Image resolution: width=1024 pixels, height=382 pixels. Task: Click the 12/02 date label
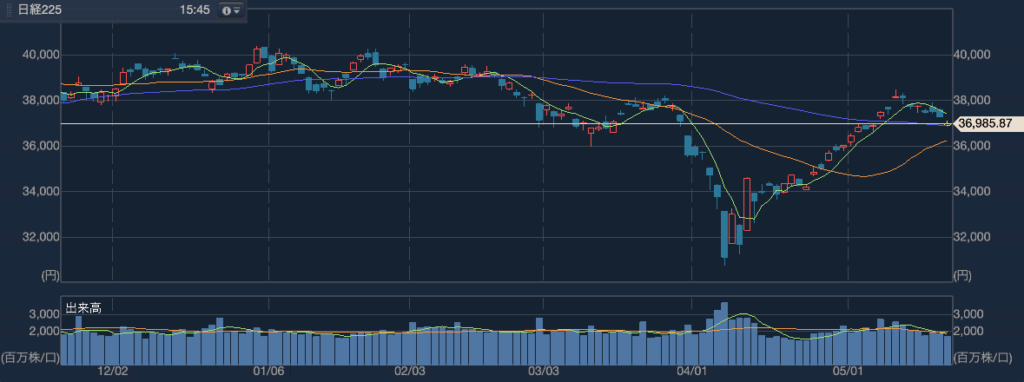pos(112,371)
